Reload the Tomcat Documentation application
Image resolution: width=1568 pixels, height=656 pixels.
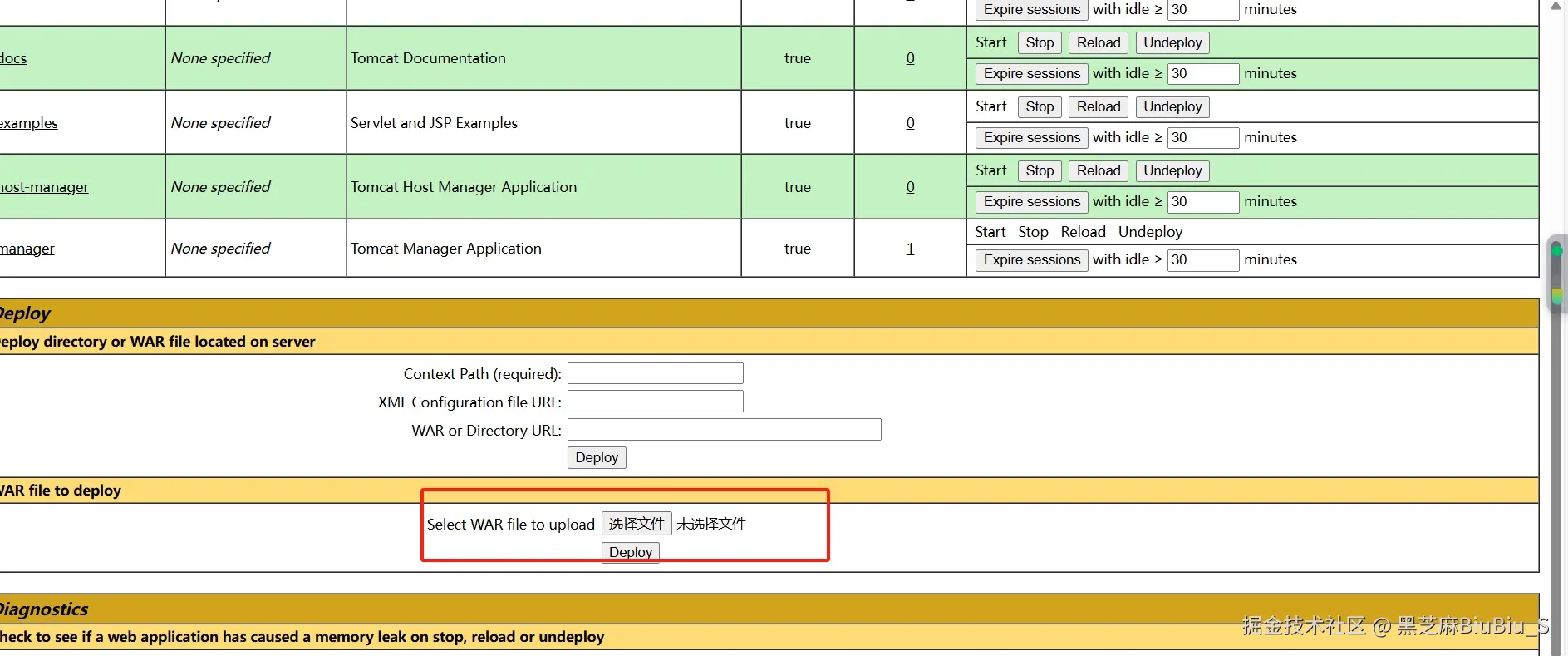[1099, 43]
